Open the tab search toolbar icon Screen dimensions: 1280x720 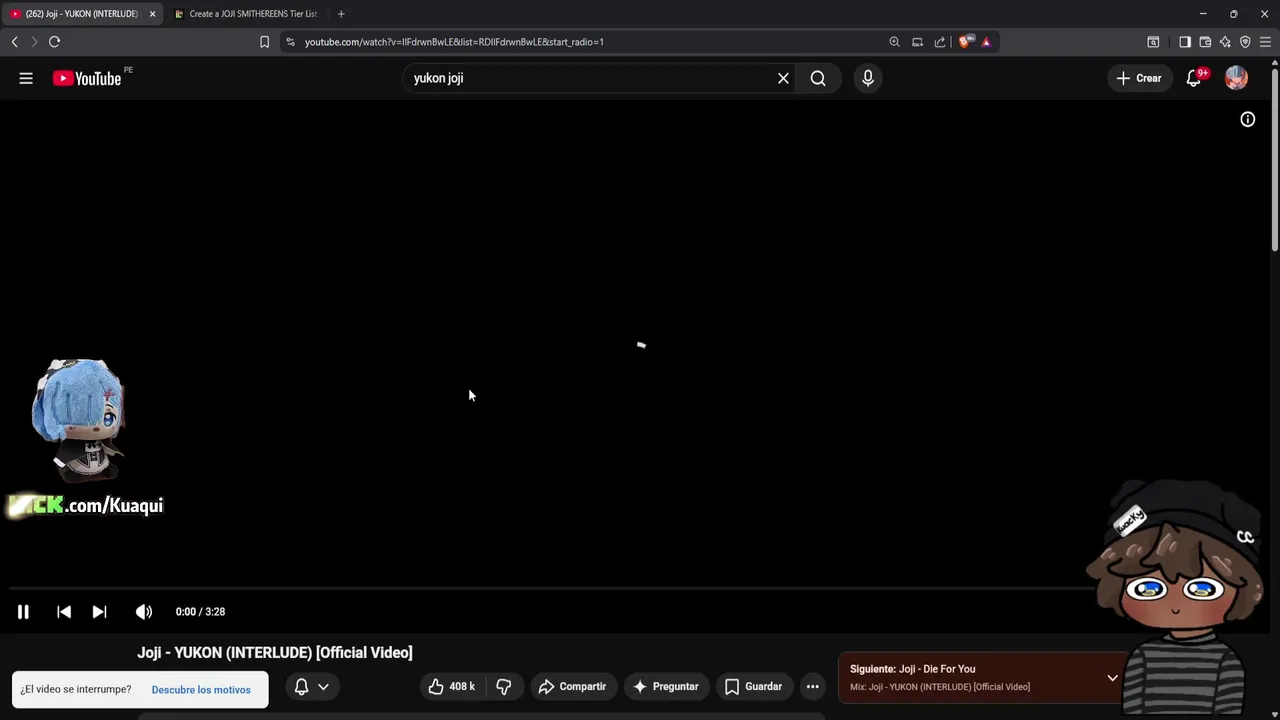coord(1153,42)
